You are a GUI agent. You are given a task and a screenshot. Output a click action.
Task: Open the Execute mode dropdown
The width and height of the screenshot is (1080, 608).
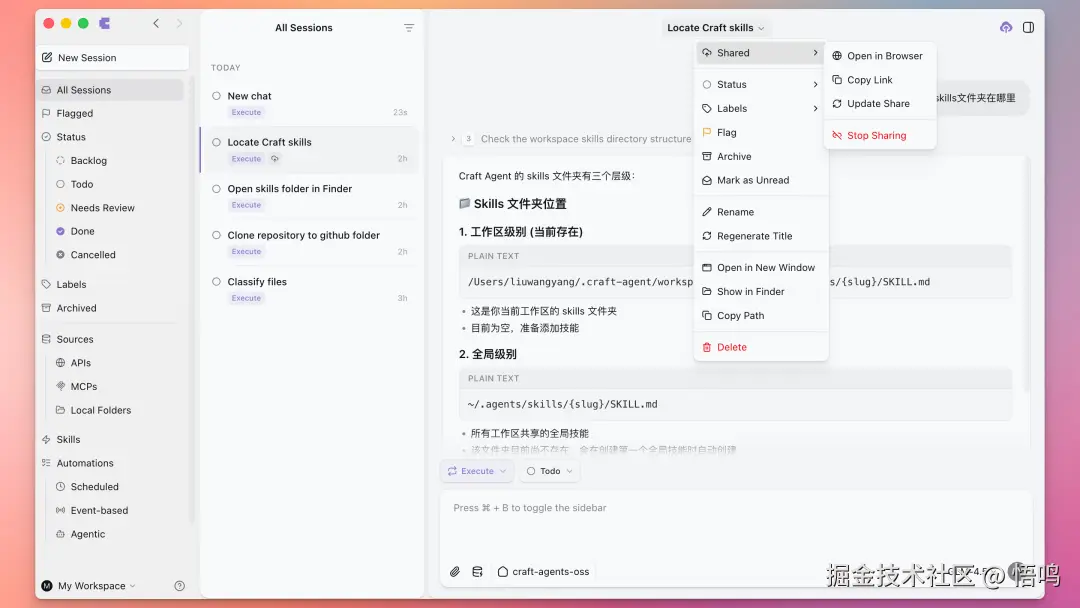477,471
